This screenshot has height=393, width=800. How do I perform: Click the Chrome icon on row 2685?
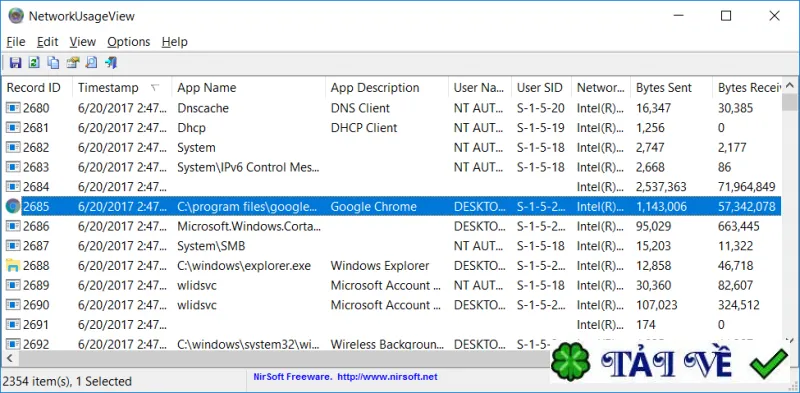(x=12, y=207)
